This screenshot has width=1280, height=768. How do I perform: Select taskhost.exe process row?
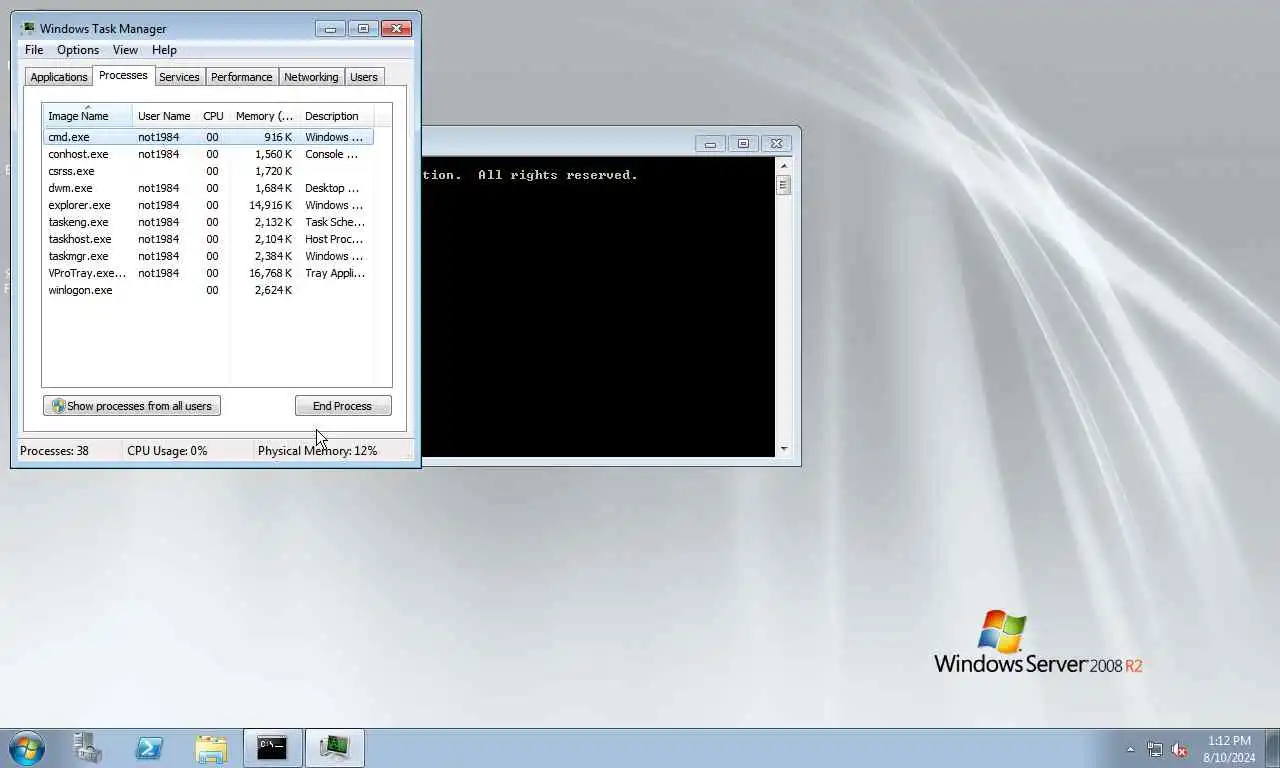click(x=208, y=239)
